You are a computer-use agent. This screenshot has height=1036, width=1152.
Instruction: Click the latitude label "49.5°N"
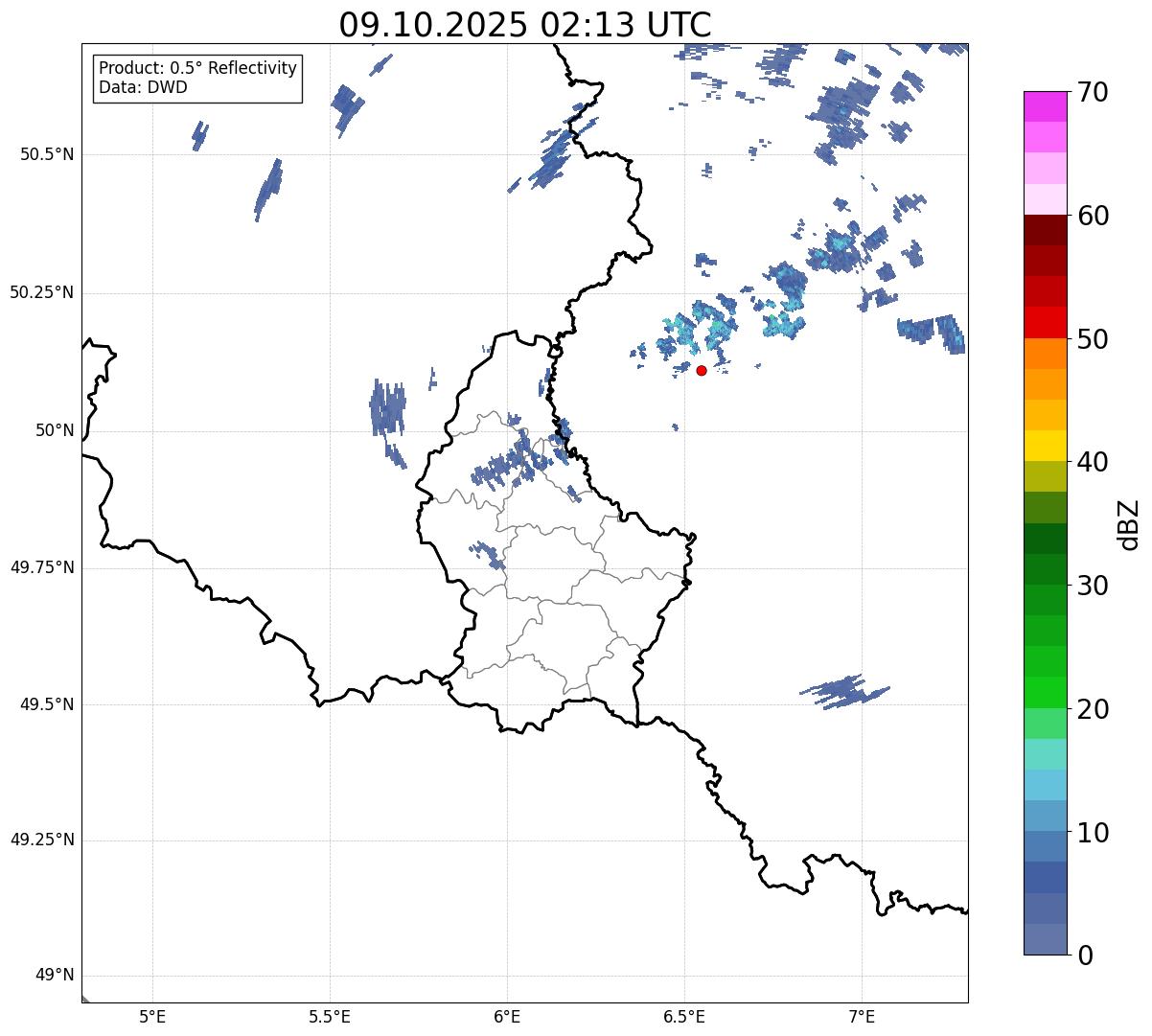pyautogui.click(x=47, y=704)
